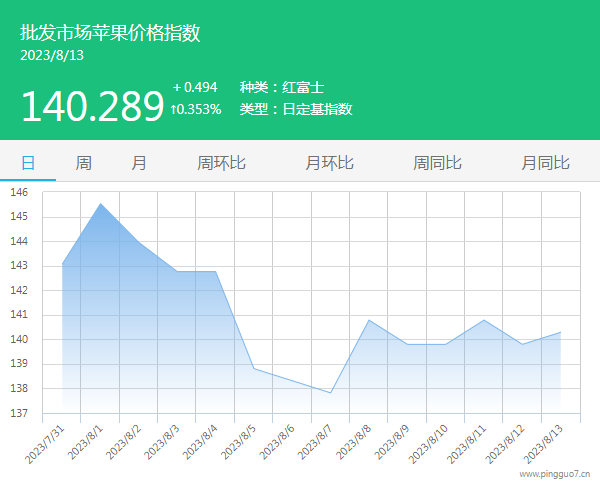Click the 类型：日定基指数 label

pyautogui.click(x=296, y=109)
